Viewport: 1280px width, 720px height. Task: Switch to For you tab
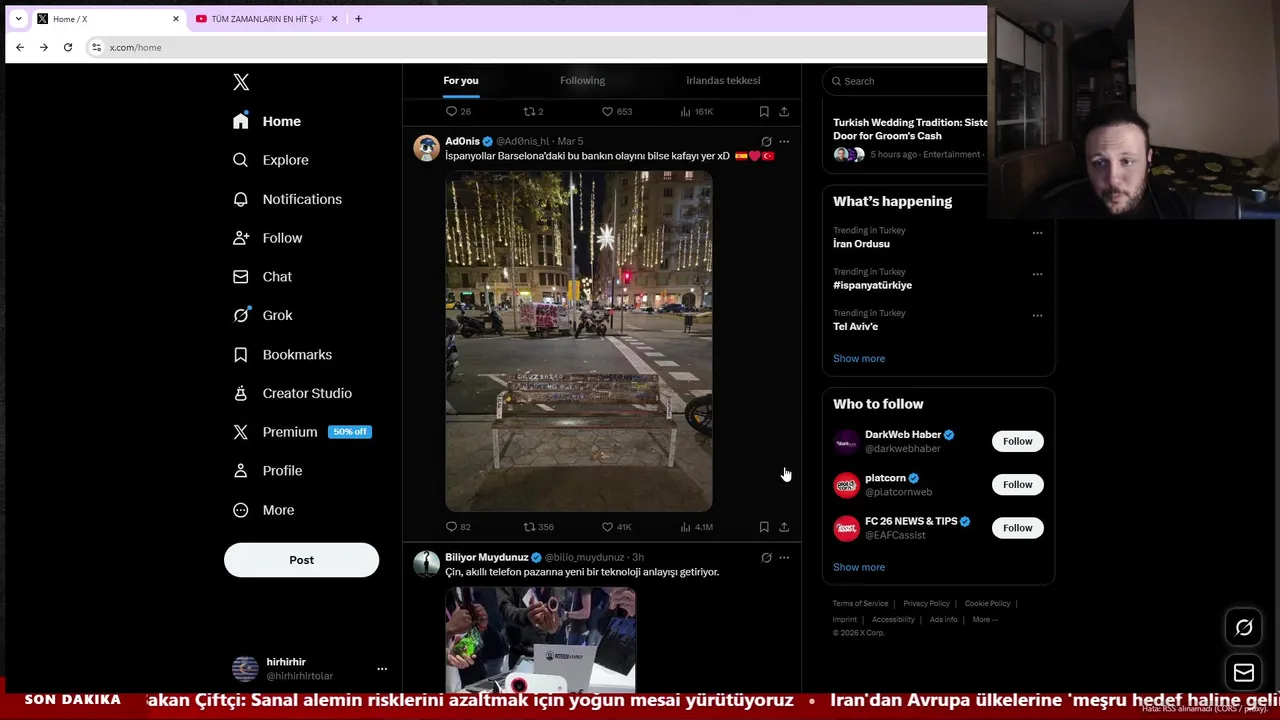461,81
